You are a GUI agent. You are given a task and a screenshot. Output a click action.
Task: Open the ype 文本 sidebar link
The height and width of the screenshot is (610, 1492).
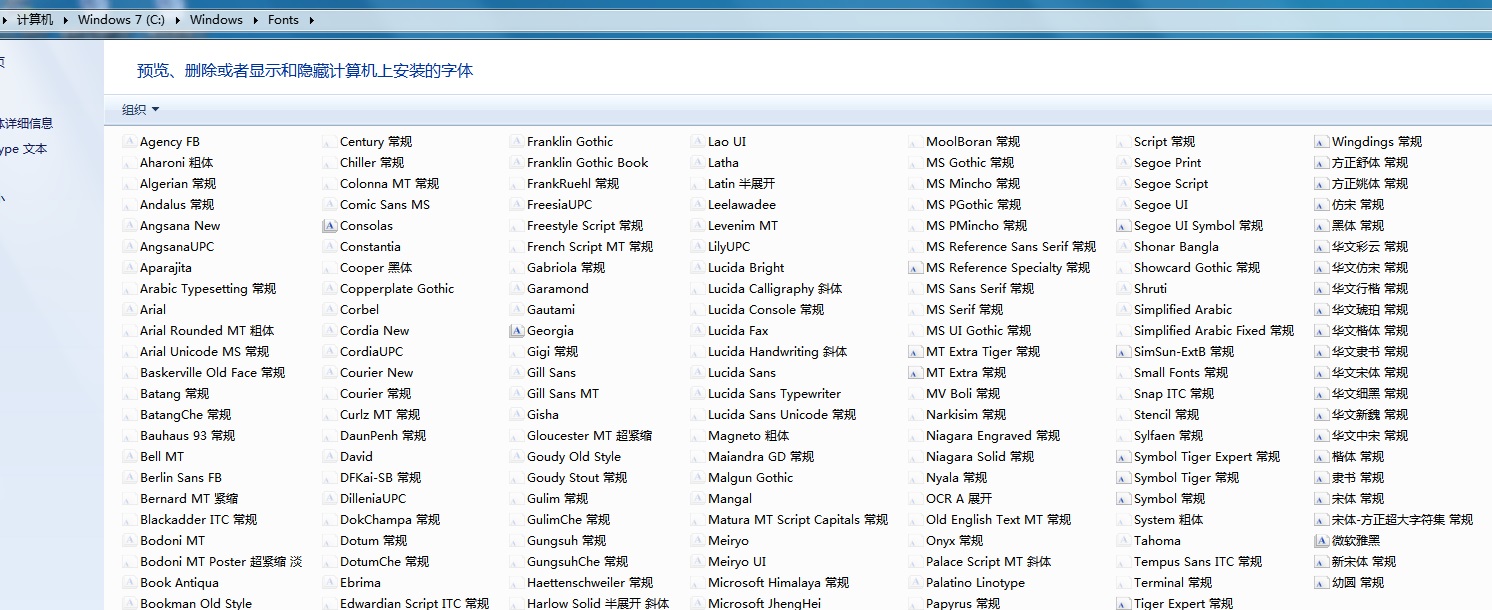pyautogui.click(x=23, y=150)
